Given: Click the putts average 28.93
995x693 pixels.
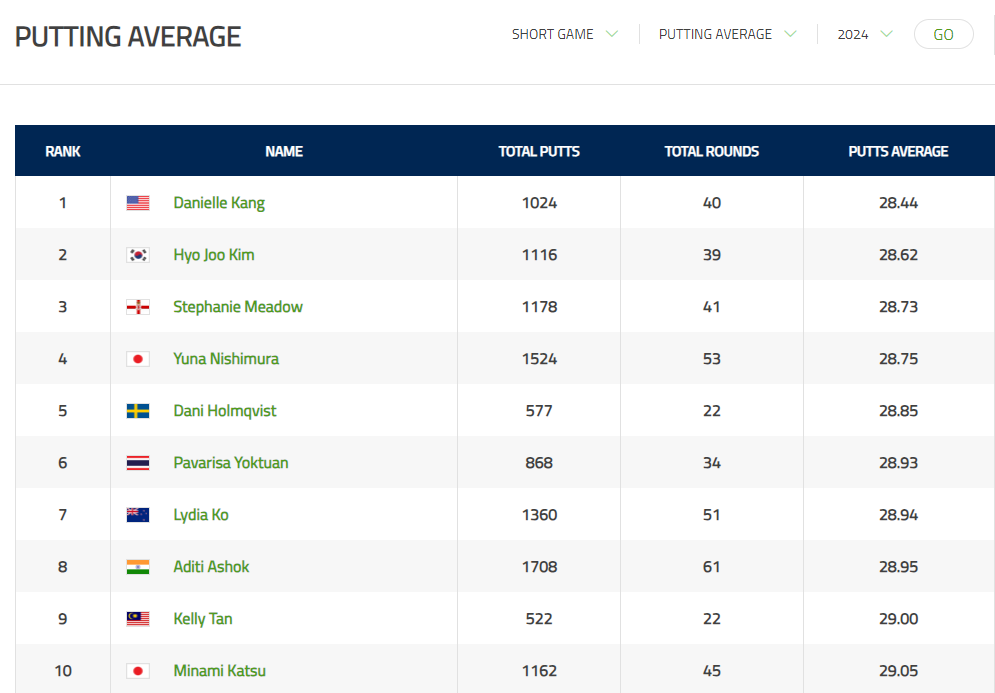Looking at the screenshot, I should (x=899, y=463).
